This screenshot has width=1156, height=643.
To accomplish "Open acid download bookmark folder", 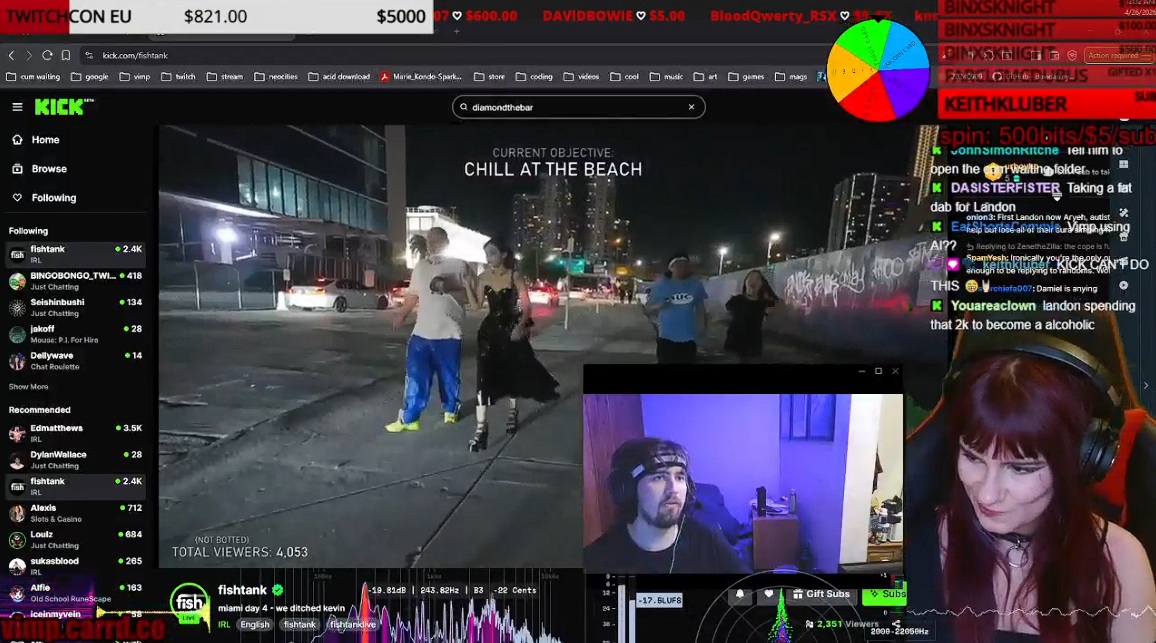I will pyautogui.click(x=339, y=77).
